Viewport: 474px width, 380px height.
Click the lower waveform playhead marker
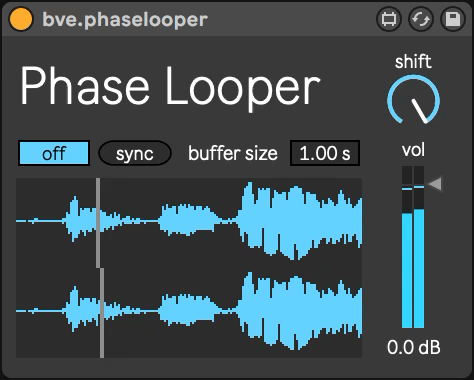click(x=102, y=313)
